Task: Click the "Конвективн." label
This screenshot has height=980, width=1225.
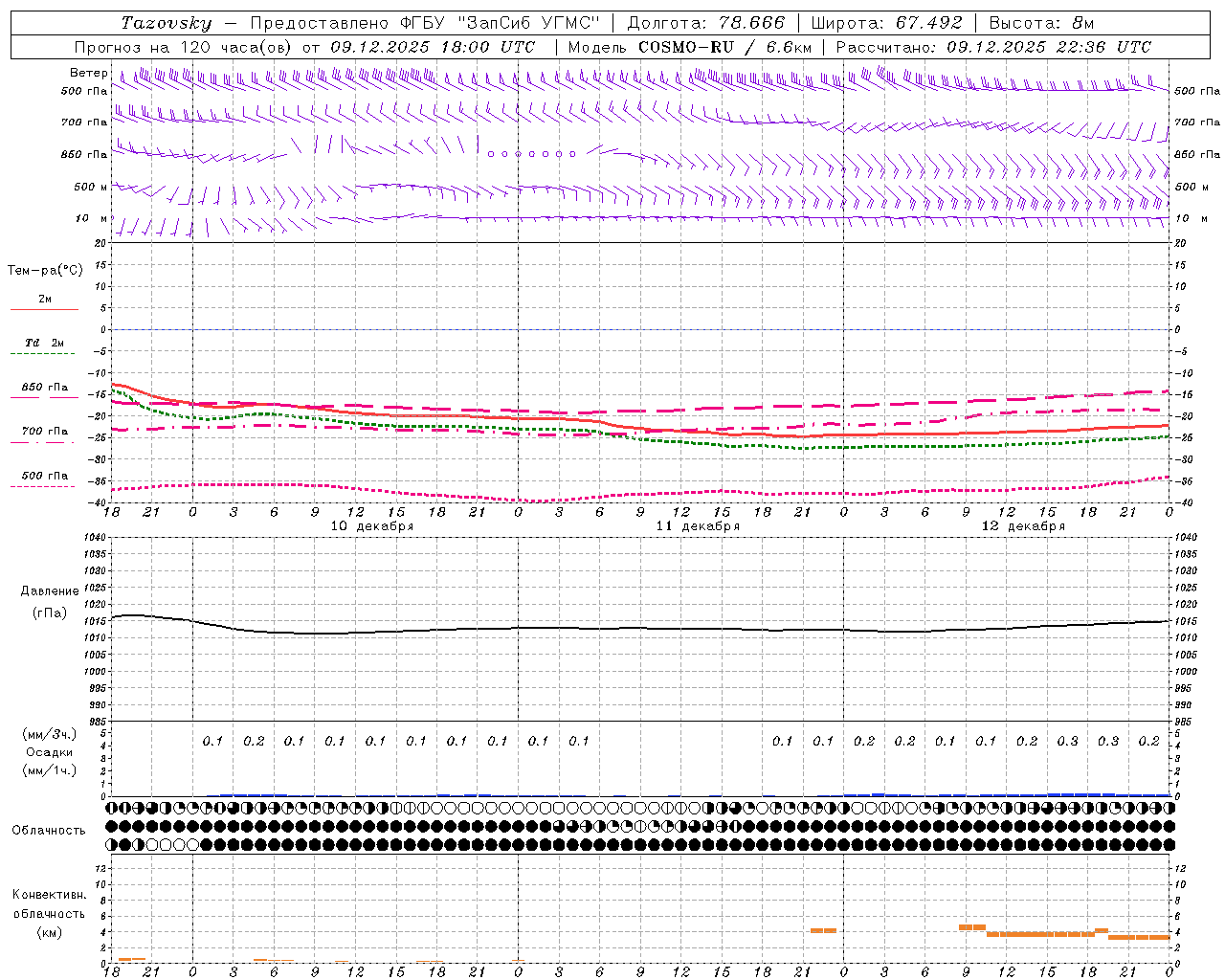Action: click(50, 895)
